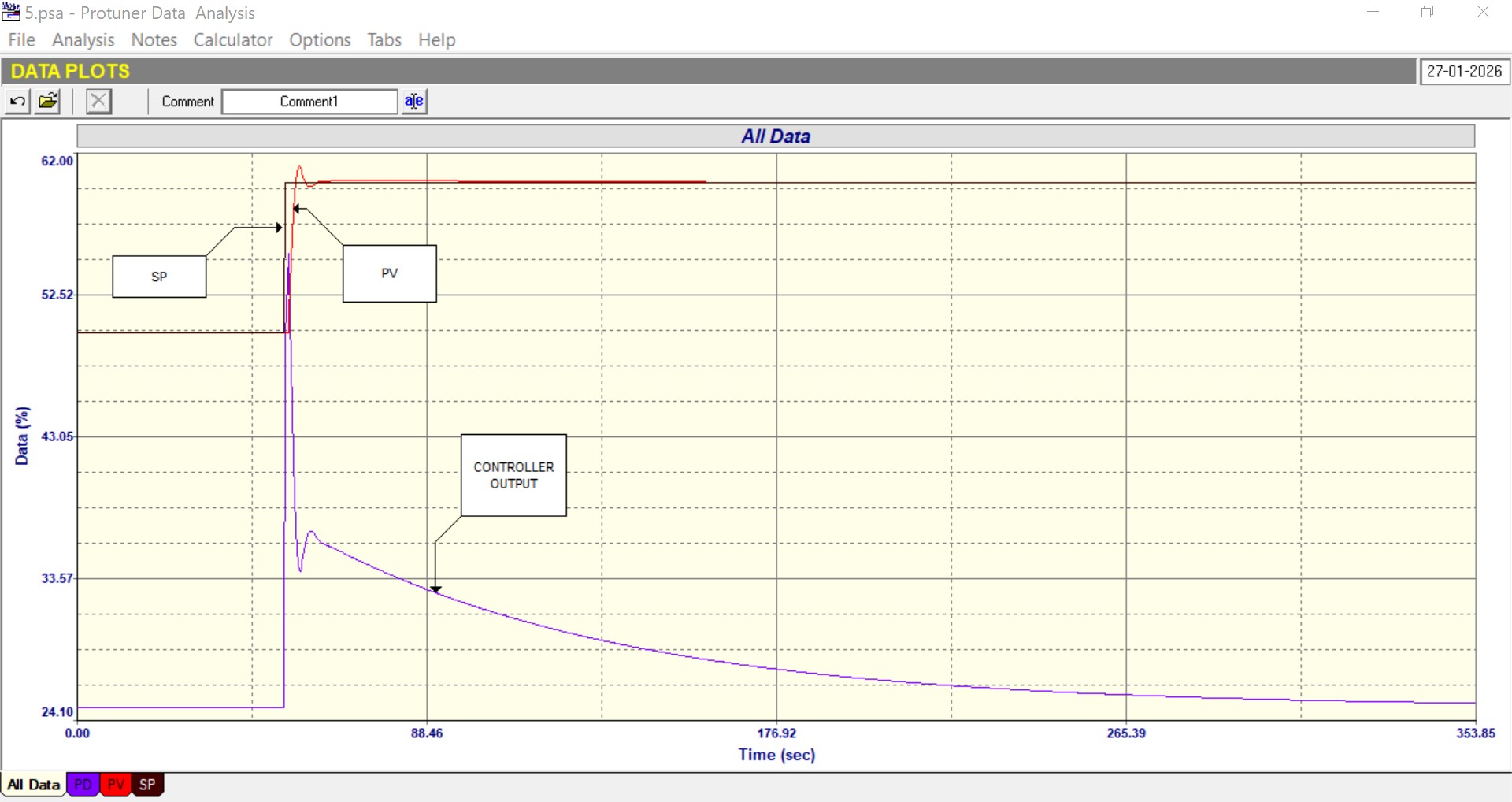The height and width of the screenshot is (802, 1512).
Task: Click the SP annotation label box
Action: pos(159,277)
